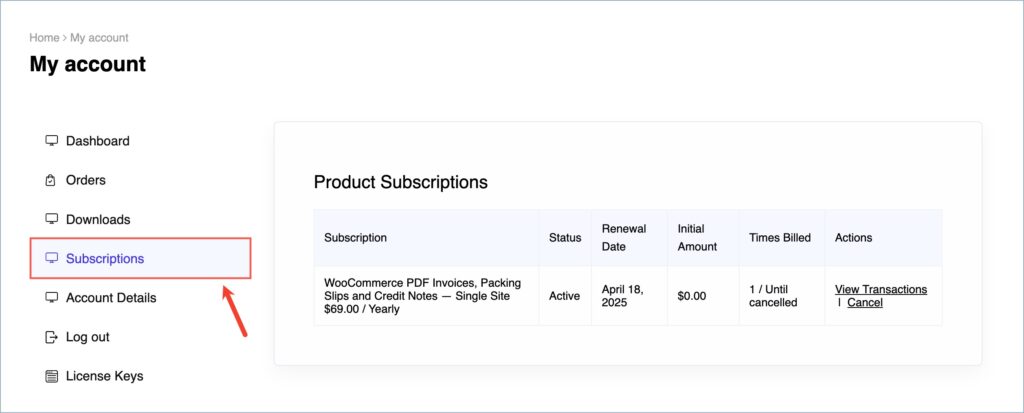Click the Downloads monitor icon

[x=51, y=219]
